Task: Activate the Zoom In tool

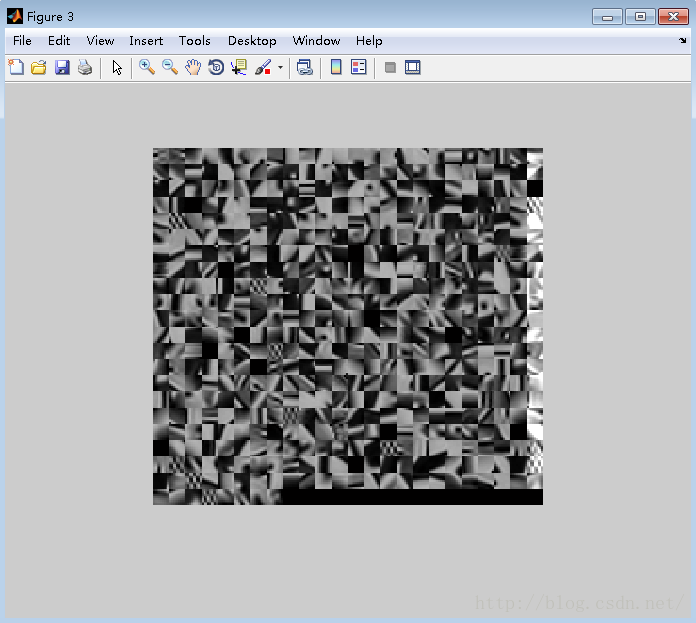Action: pyautogui.click(x=147, y=67)
